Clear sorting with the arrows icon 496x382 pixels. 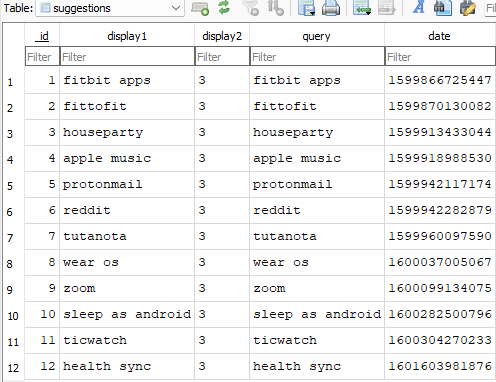[x=276, y=8]
